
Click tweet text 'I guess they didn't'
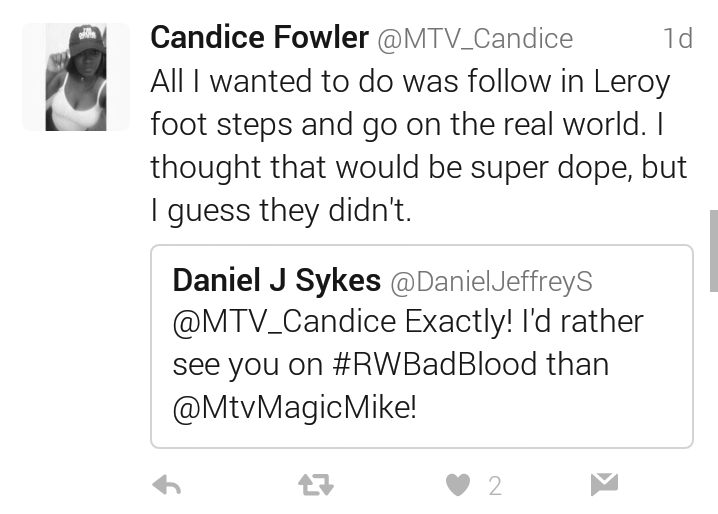tap(281, 211)
